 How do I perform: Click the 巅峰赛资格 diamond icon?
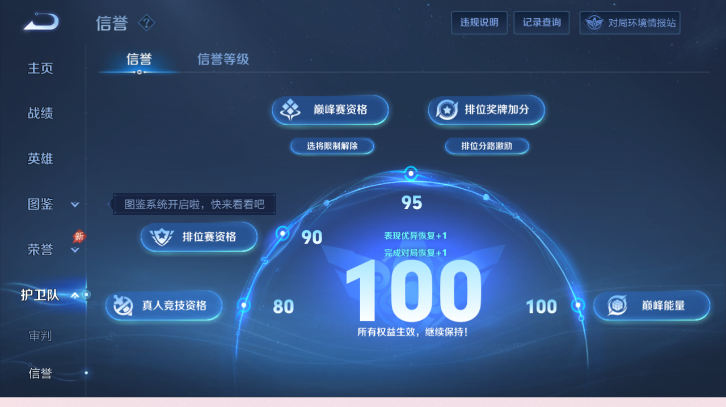click(290, 110)
